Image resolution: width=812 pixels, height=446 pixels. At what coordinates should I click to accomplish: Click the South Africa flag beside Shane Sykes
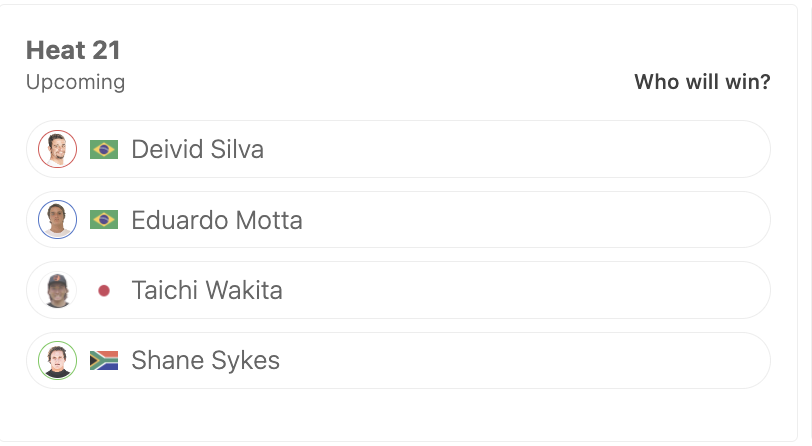pyautogui.click(x=104, y=361)
